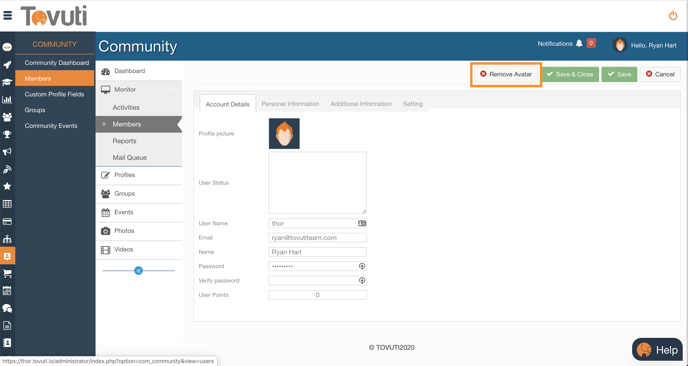Click the Email input field
The image size is (688, 366).
point(317,238)
